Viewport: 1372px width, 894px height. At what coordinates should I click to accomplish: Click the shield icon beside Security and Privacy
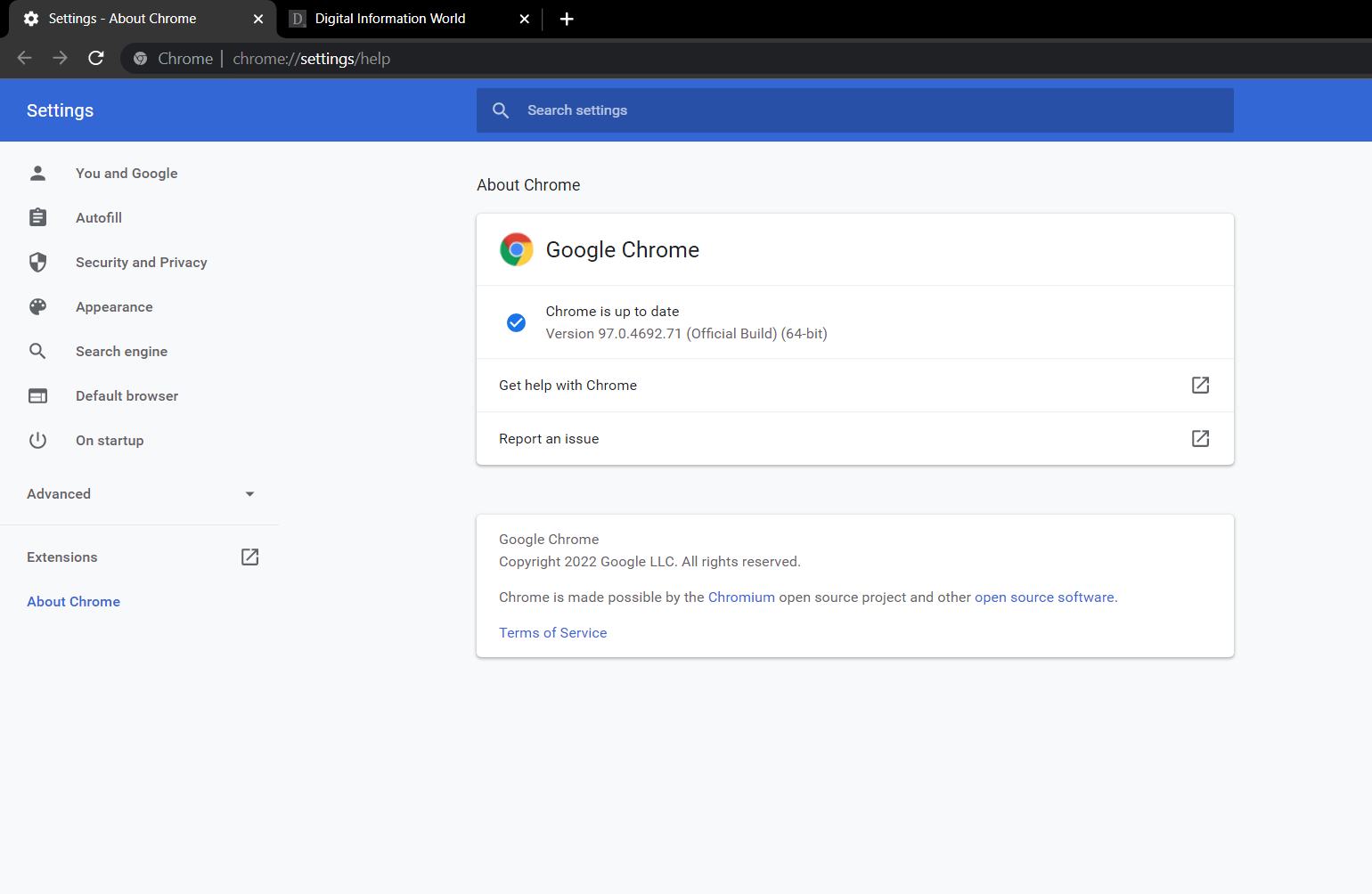pos(37,262)
